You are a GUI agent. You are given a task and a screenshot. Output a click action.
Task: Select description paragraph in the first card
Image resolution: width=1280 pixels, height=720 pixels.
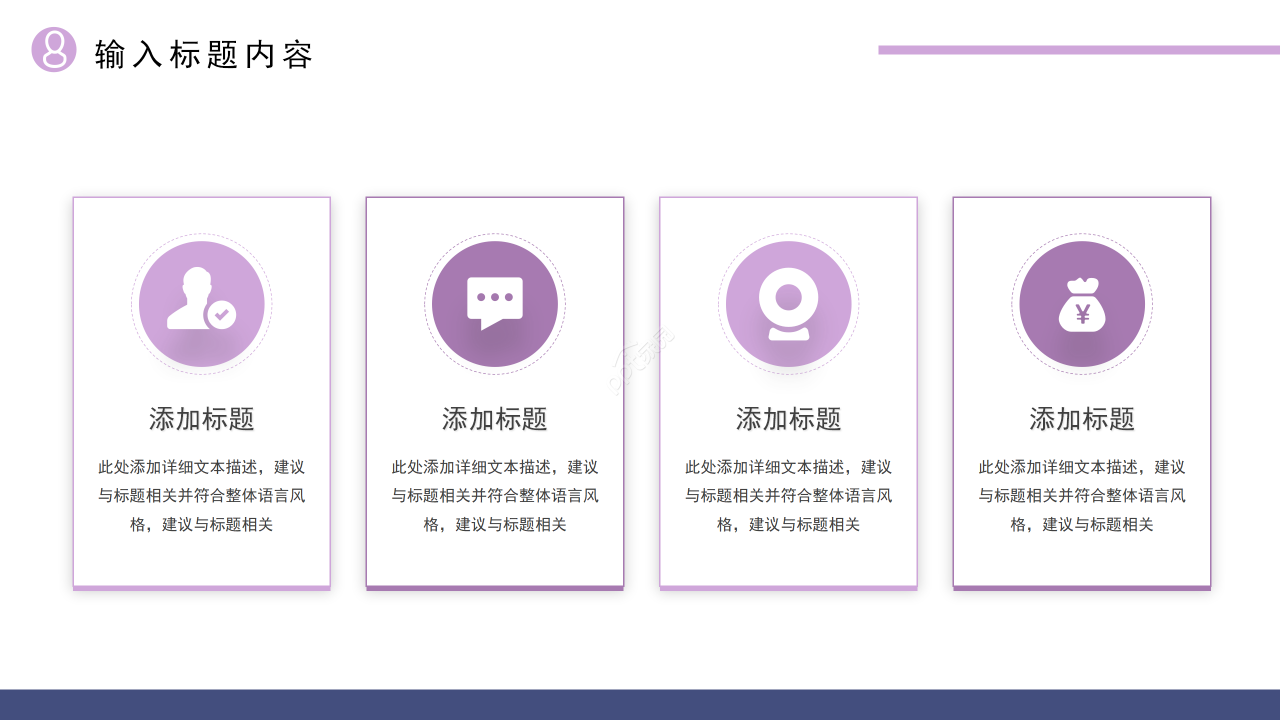202,495
